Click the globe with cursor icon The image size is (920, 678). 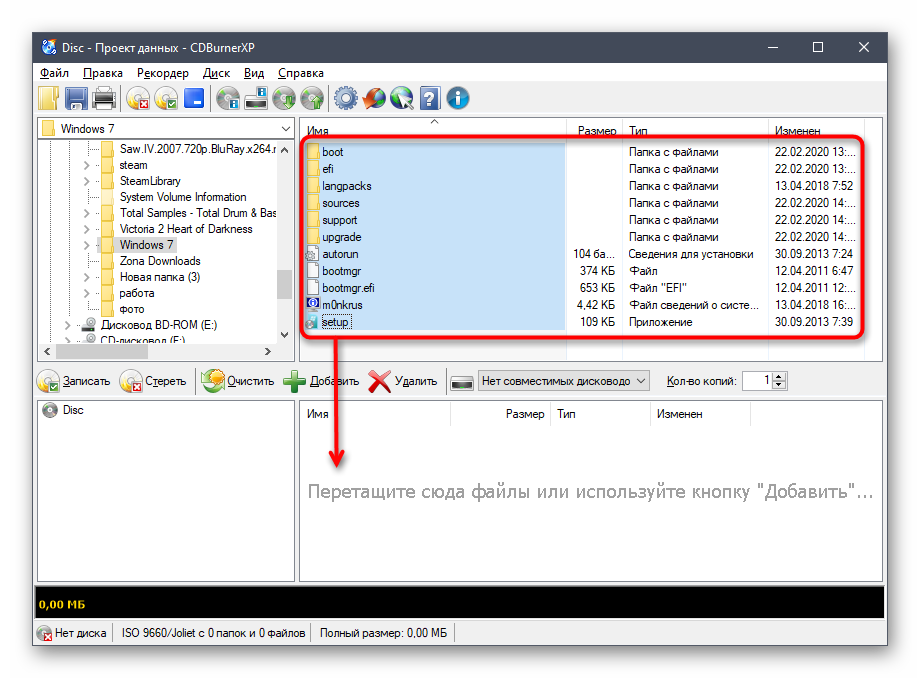pyautogui.click(x=402, y=98)
